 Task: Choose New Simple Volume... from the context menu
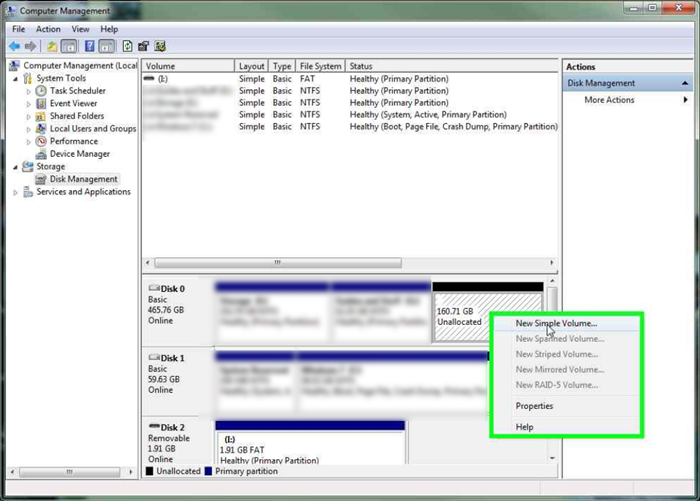coord(566,323)
